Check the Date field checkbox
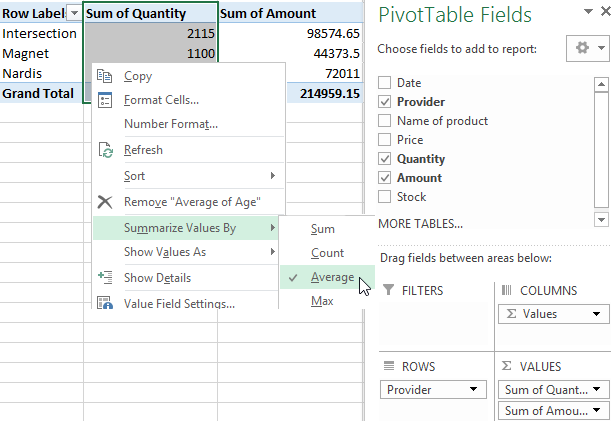 (x=386, y=83)
